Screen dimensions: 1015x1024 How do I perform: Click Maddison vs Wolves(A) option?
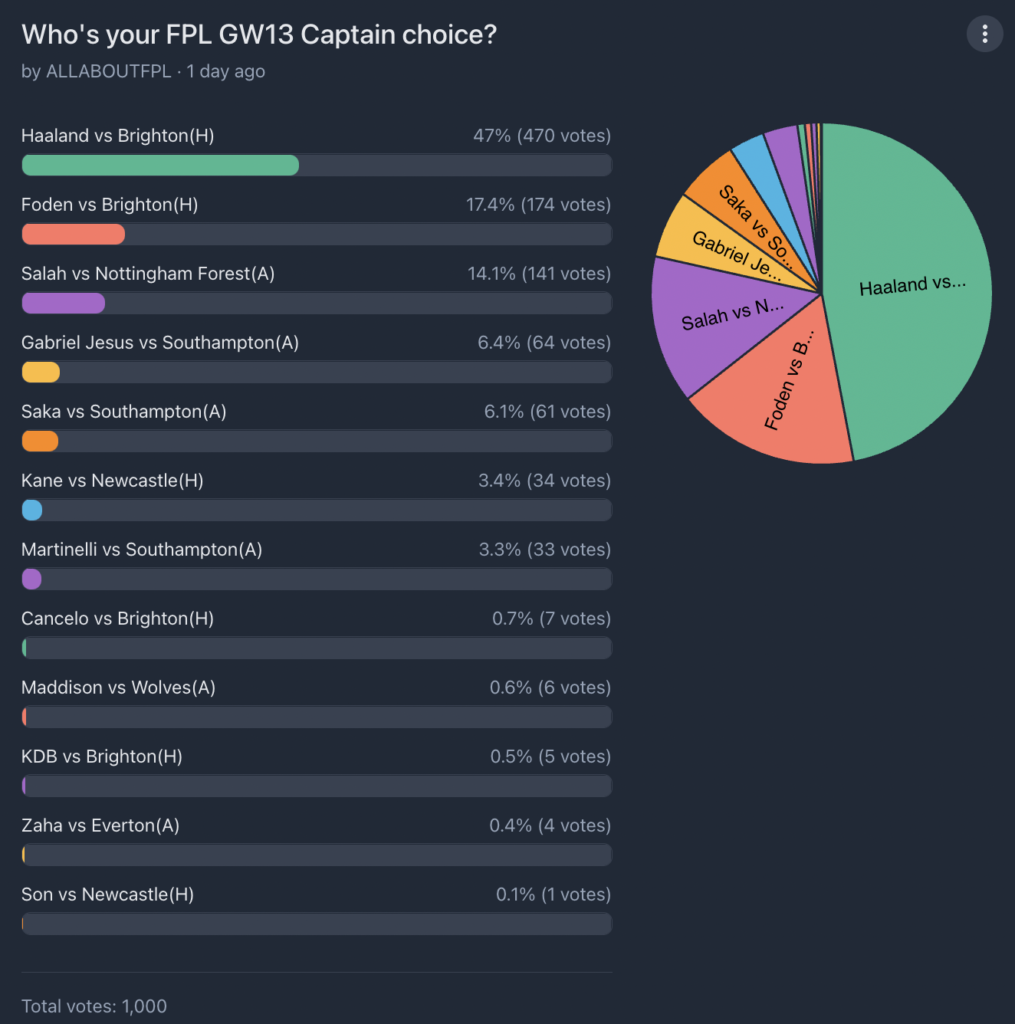click(x=118, y=688)
